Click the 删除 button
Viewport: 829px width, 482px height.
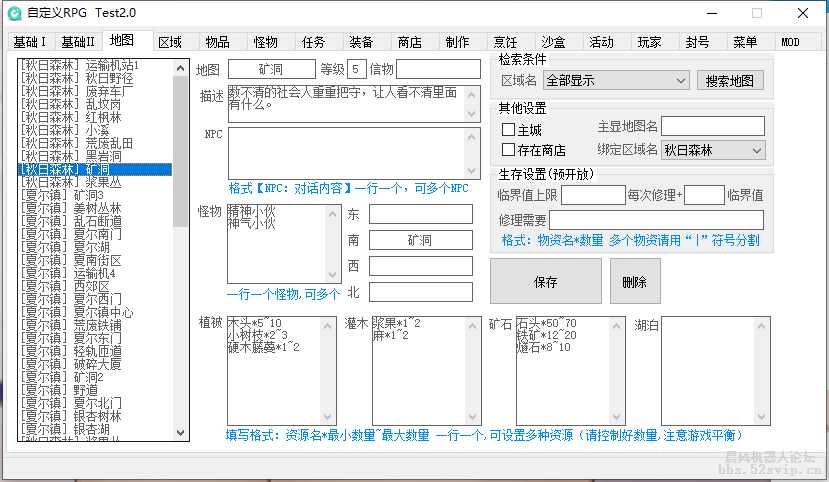635,281
